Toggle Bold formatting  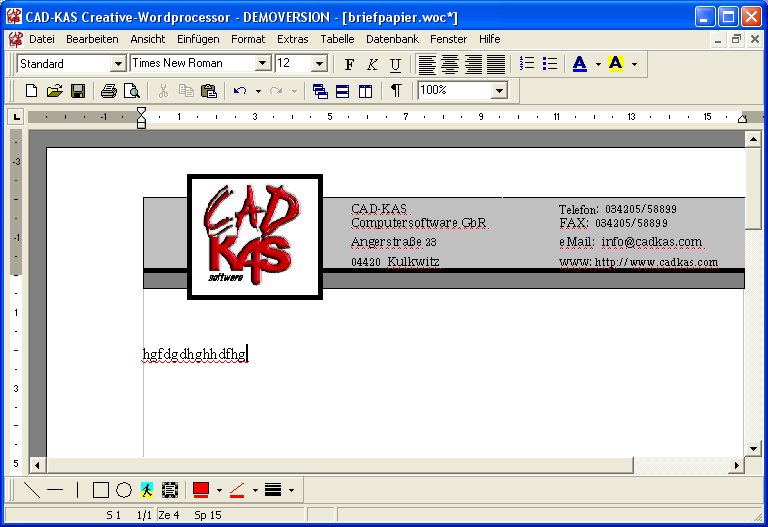pyautogui.click(x=349, y=64)
